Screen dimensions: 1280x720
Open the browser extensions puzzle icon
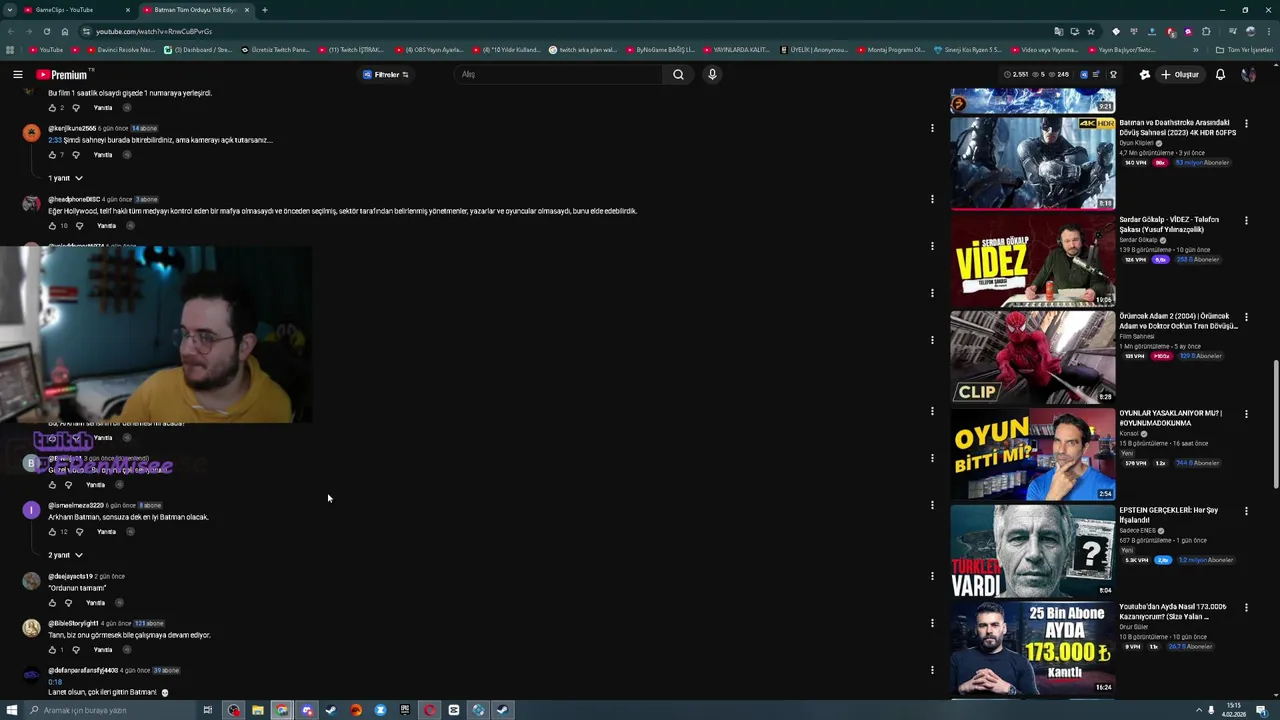click(1207, 31)
